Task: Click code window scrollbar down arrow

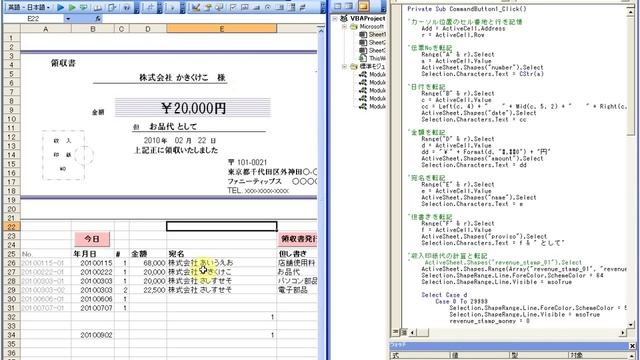Action: [631, 324]
